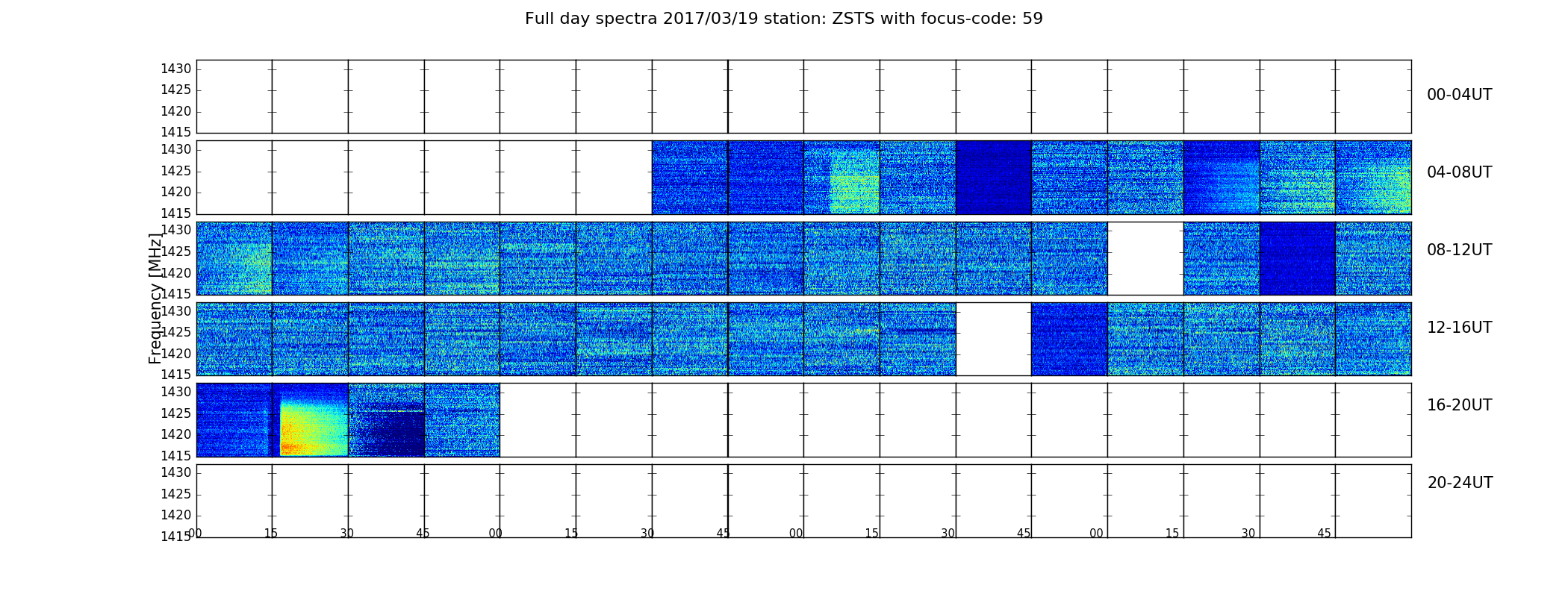
Task: Select the '08-12UT' row label
Action: 1460,250
